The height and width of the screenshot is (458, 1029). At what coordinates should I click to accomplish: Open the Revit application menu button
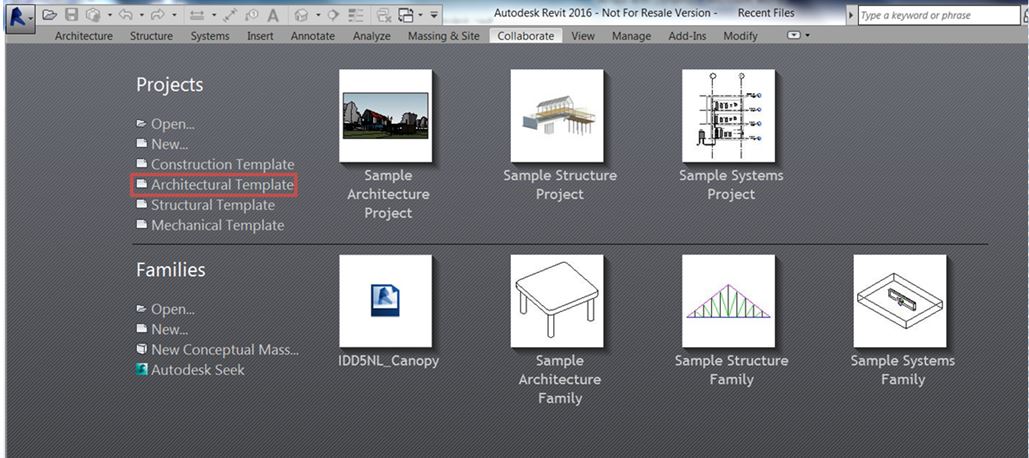21,17
